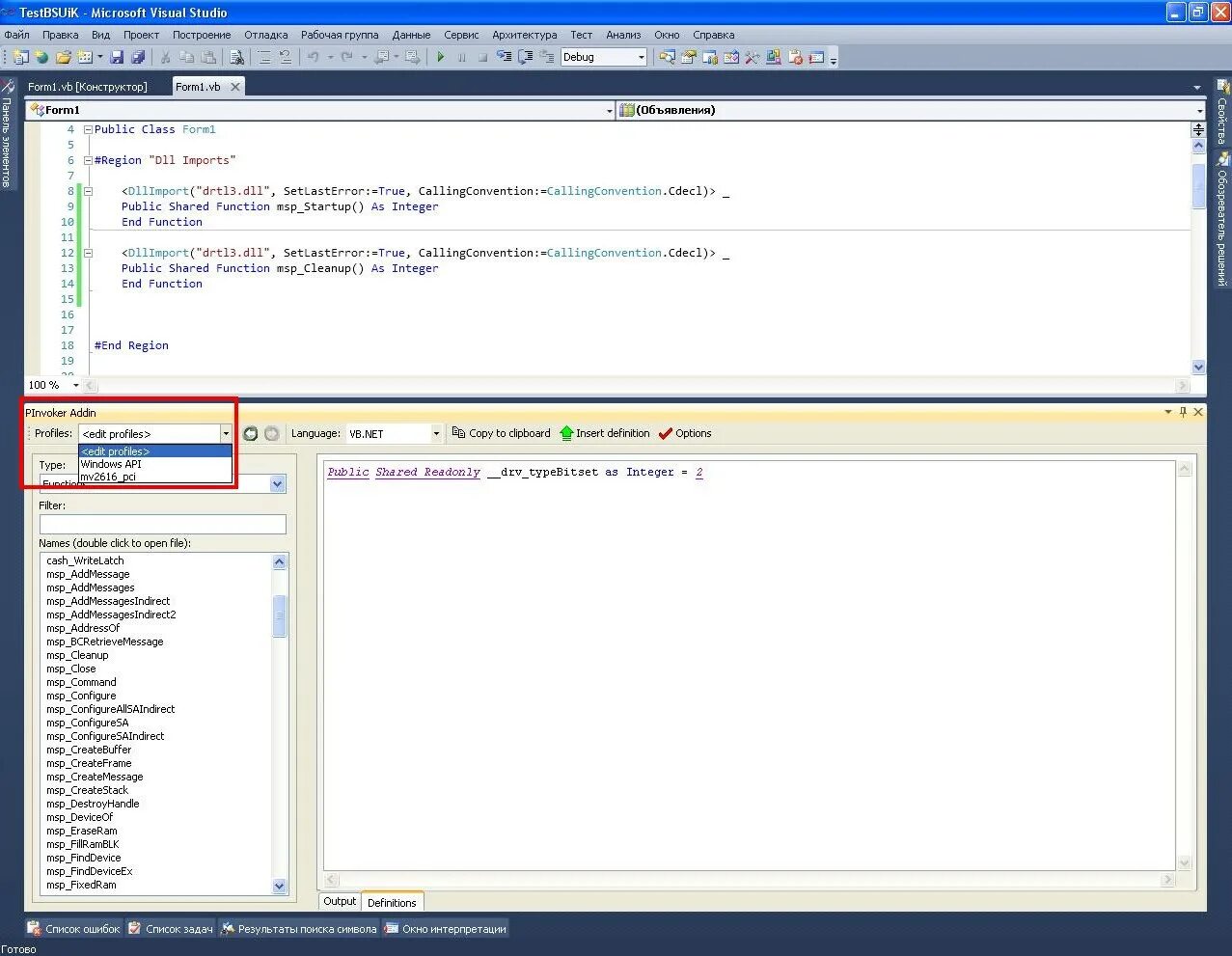This screenshot has width=1232, height=956.
Task: Close the Form1.vb tab with X
Action: pos(234,87)
